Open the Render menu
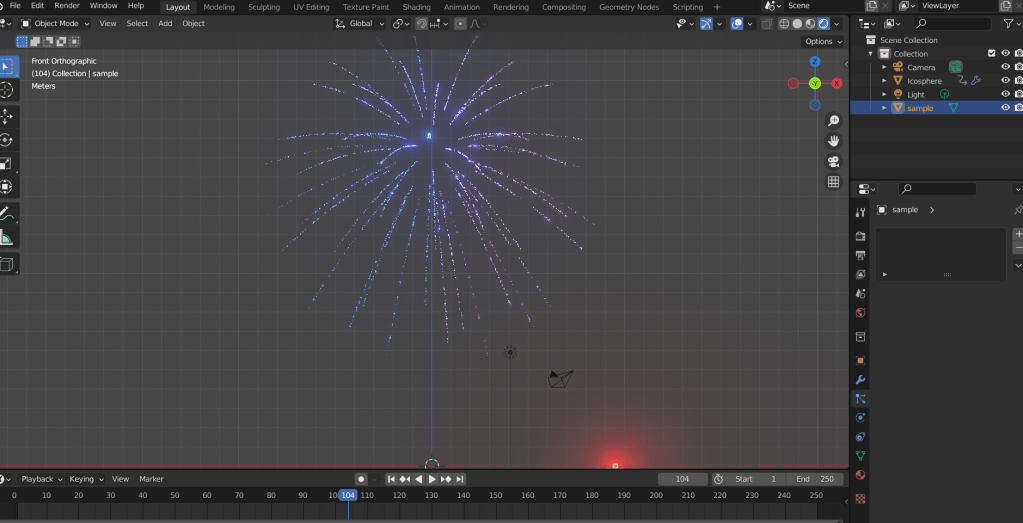The image size is (1023, 523). point(67,6)
